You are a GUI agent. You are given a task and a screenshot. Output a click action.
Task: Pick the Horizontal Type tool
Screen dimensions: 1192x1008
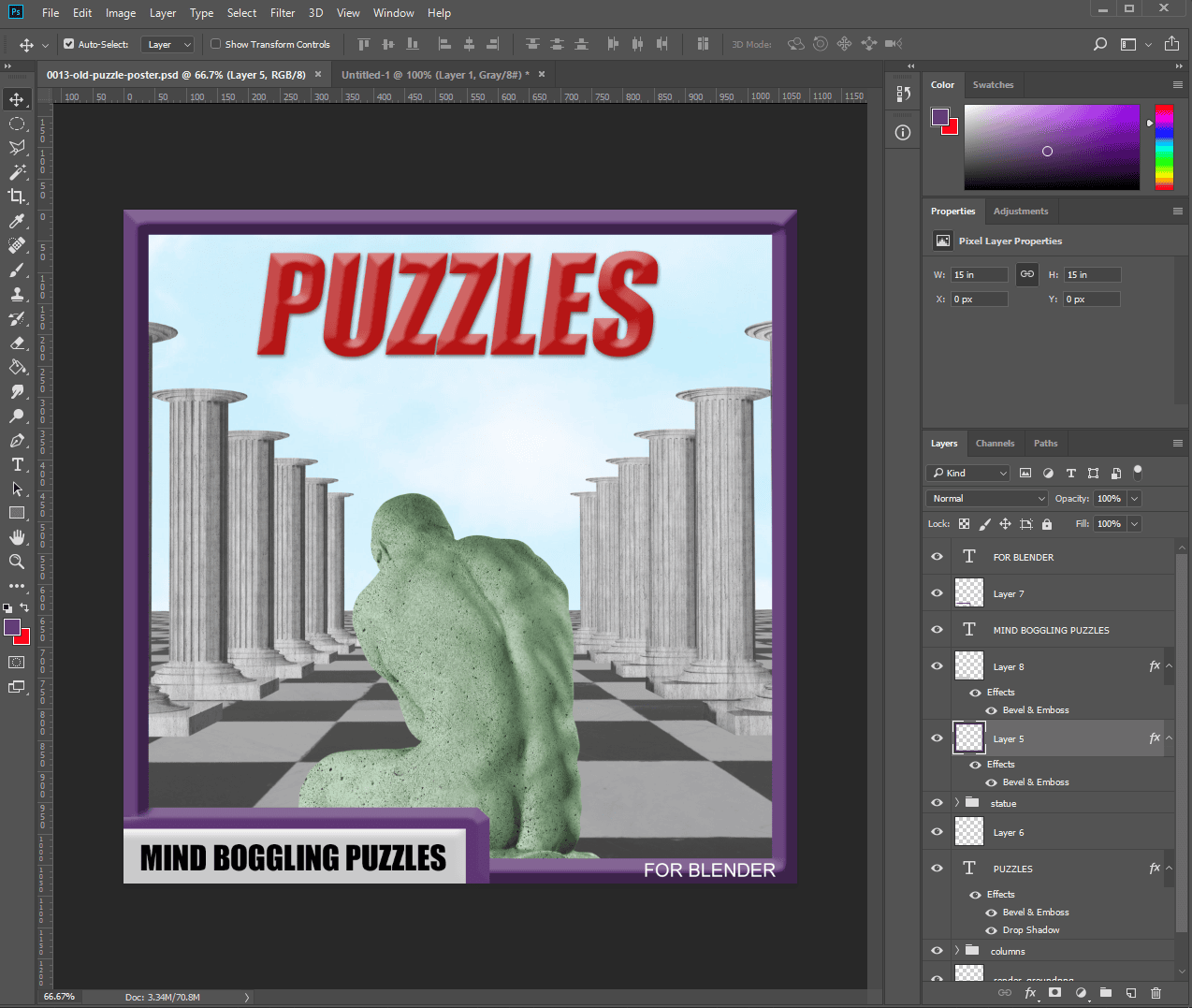(17, 464)
